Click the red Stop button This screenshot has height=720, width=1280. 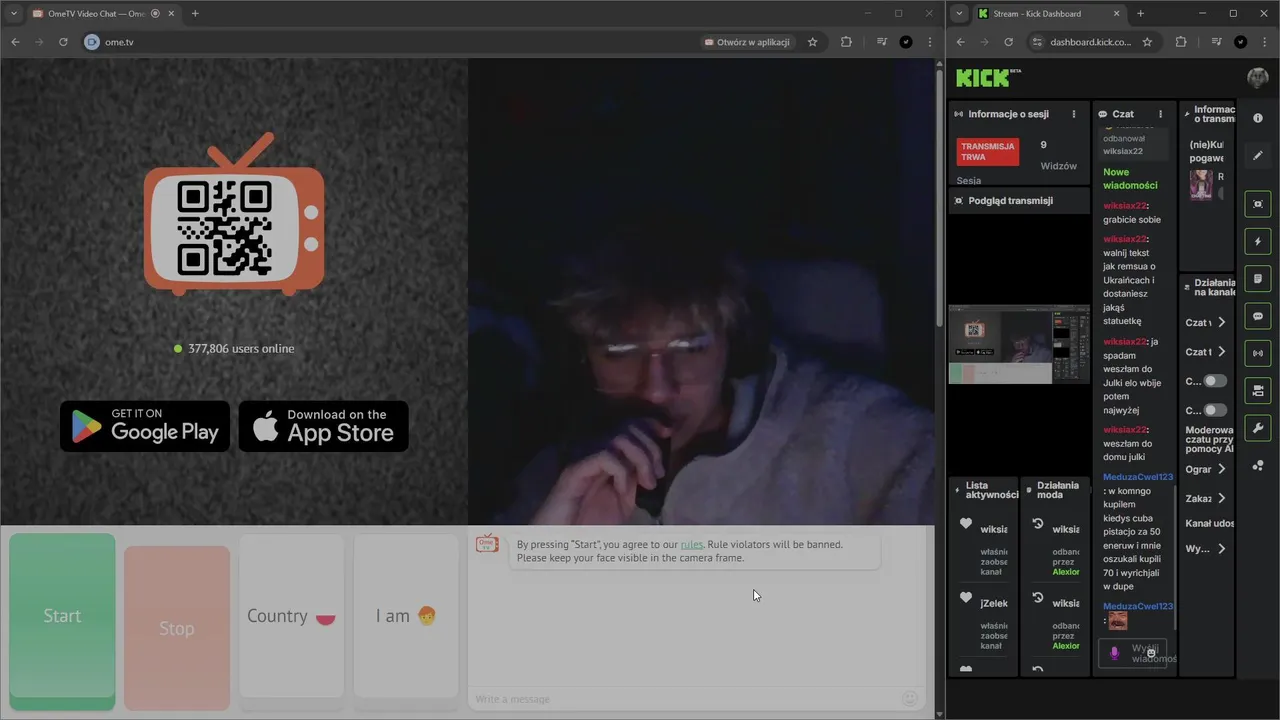tap(176, 628)
